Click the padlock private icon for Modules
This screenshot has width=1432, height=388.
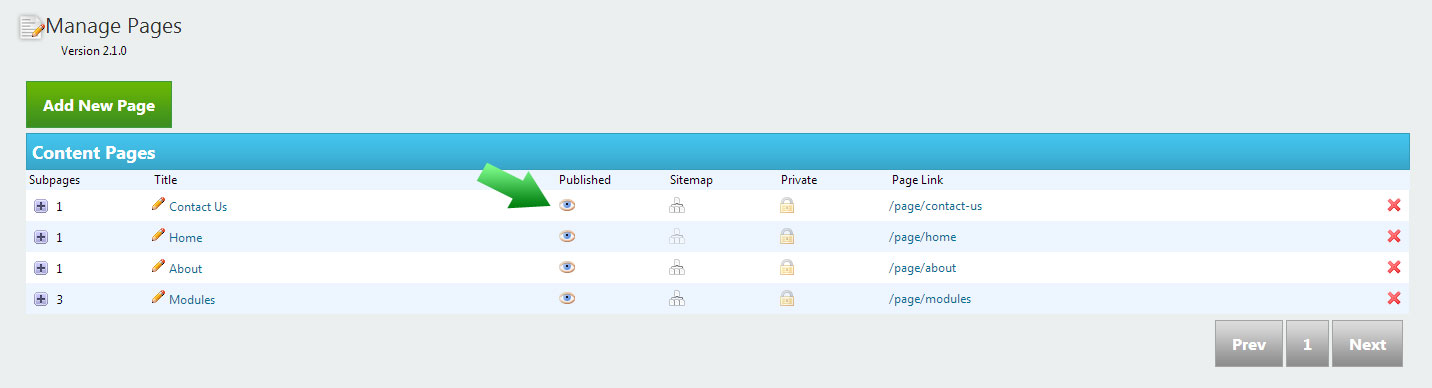click(788, 299)
